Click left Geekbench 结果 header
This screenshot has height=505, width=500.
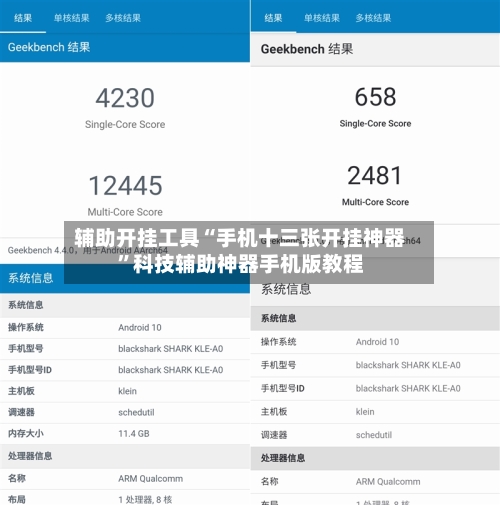tap(49, 47)
